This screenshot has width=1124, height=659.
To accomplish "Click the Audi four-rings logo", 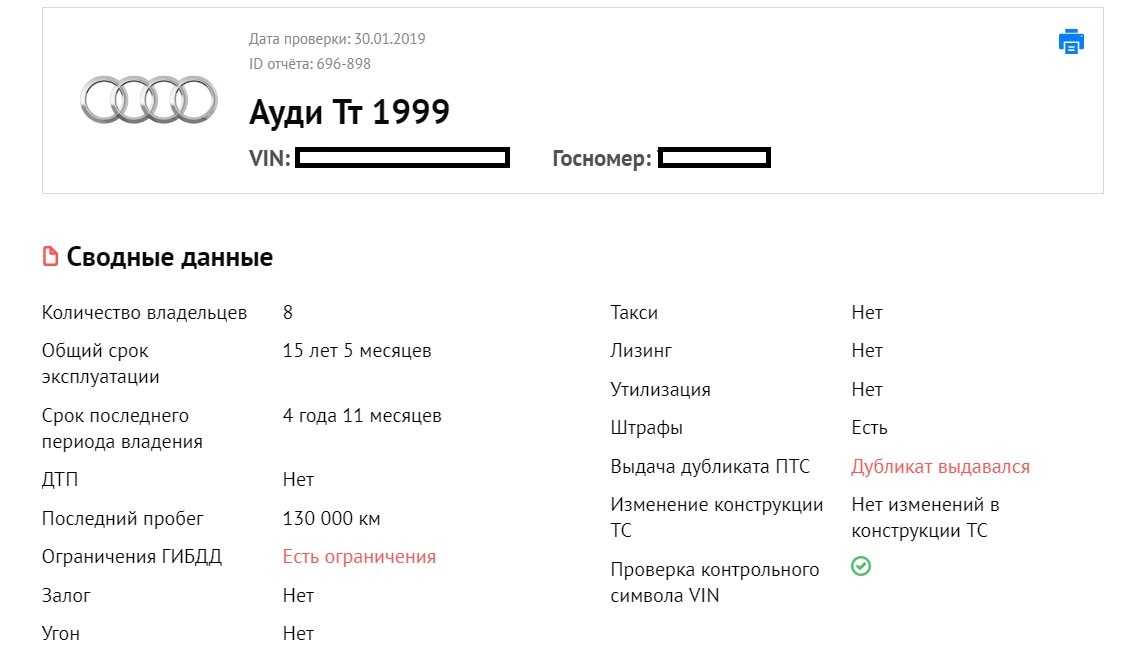I will (149, 99).
